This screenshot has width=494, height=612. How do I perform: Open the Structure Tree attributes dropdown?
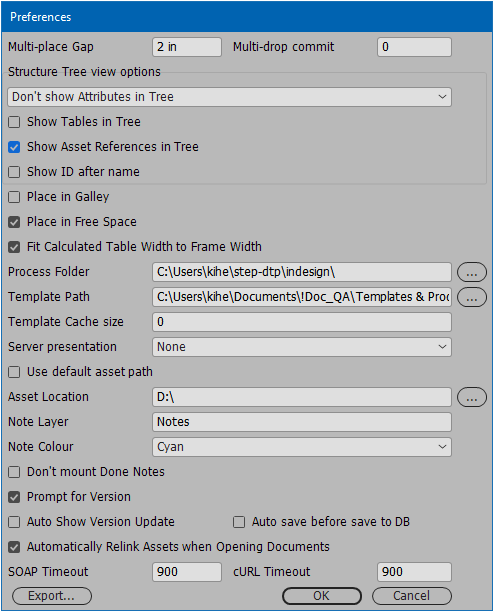tap(229, 97)
